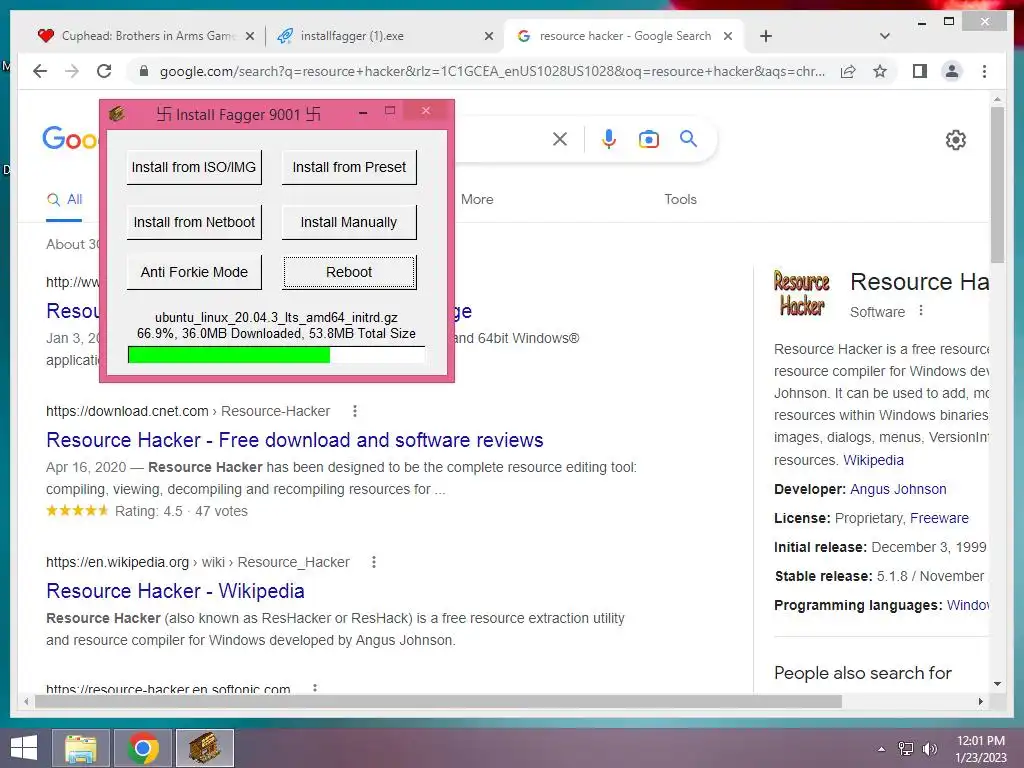Click the Freeware license link
Screen dimensions: 1024x768
click(x=939, y=518)
